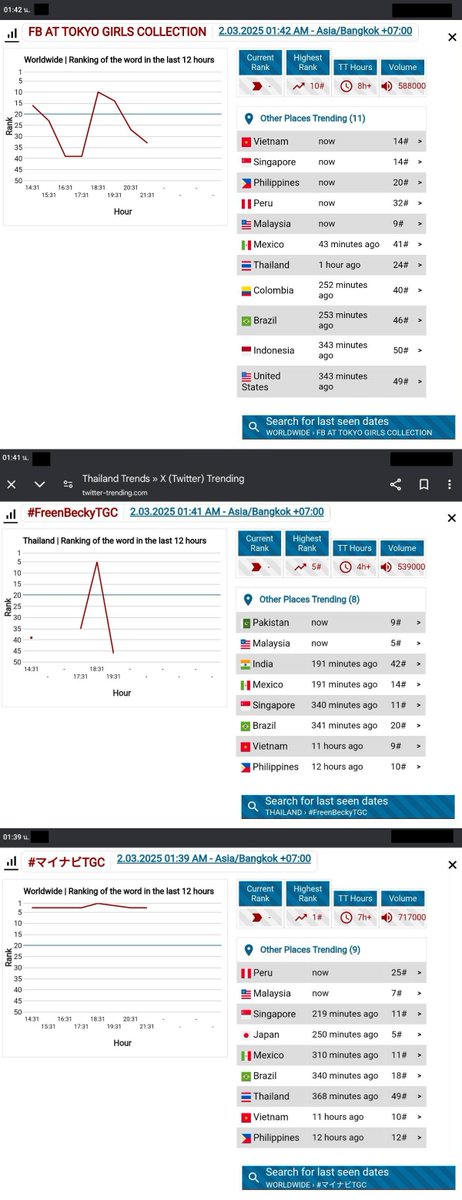Screen dimensions: 462x1200
Task: Expand arrow on Peru 32# row
Action: point(420,204)
